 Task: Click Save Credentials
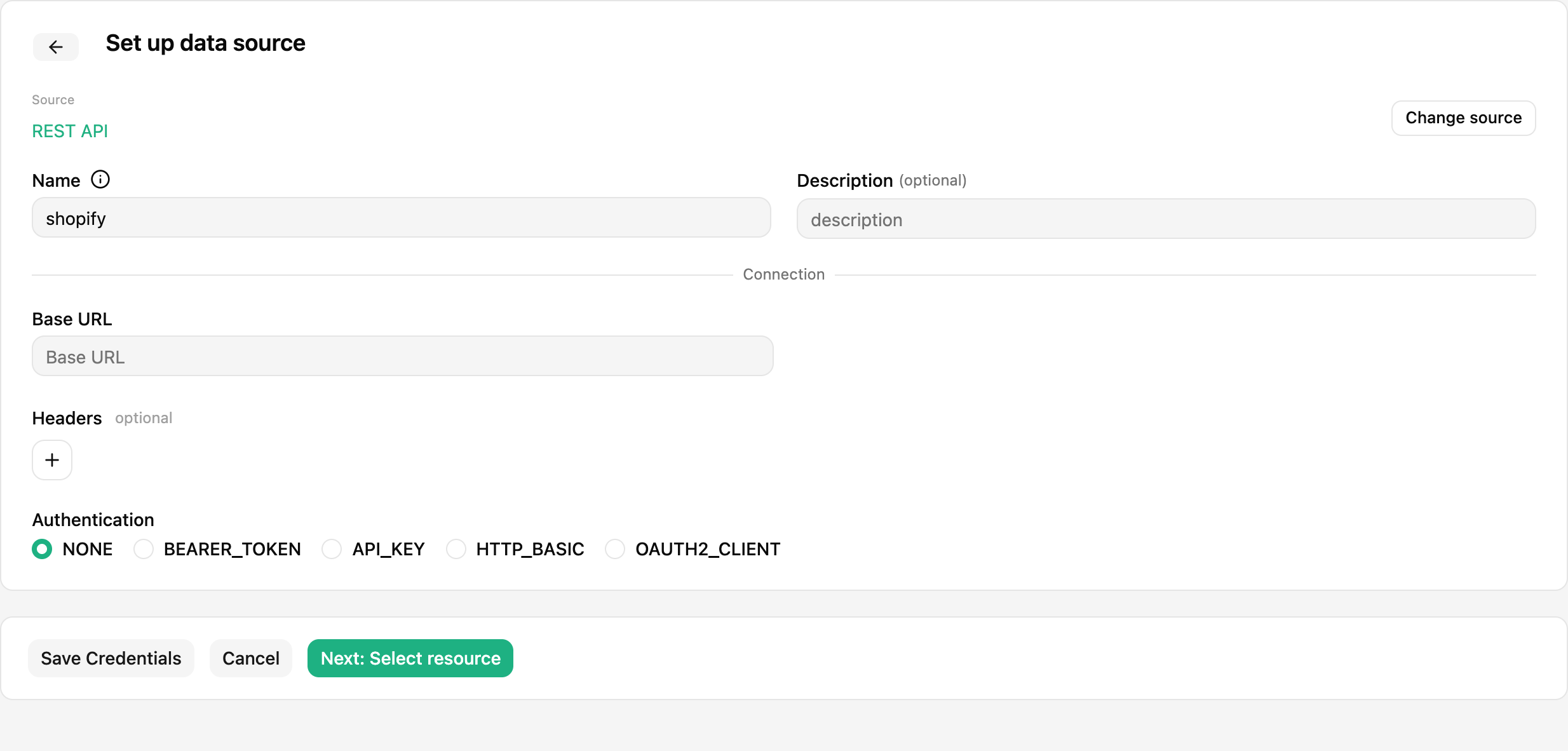(111, 658)
